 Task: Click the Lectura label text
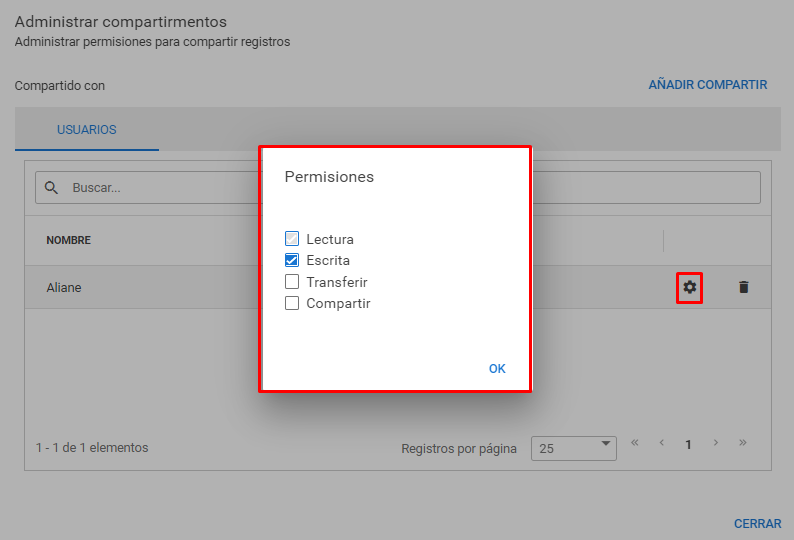[x=330, y=239]
